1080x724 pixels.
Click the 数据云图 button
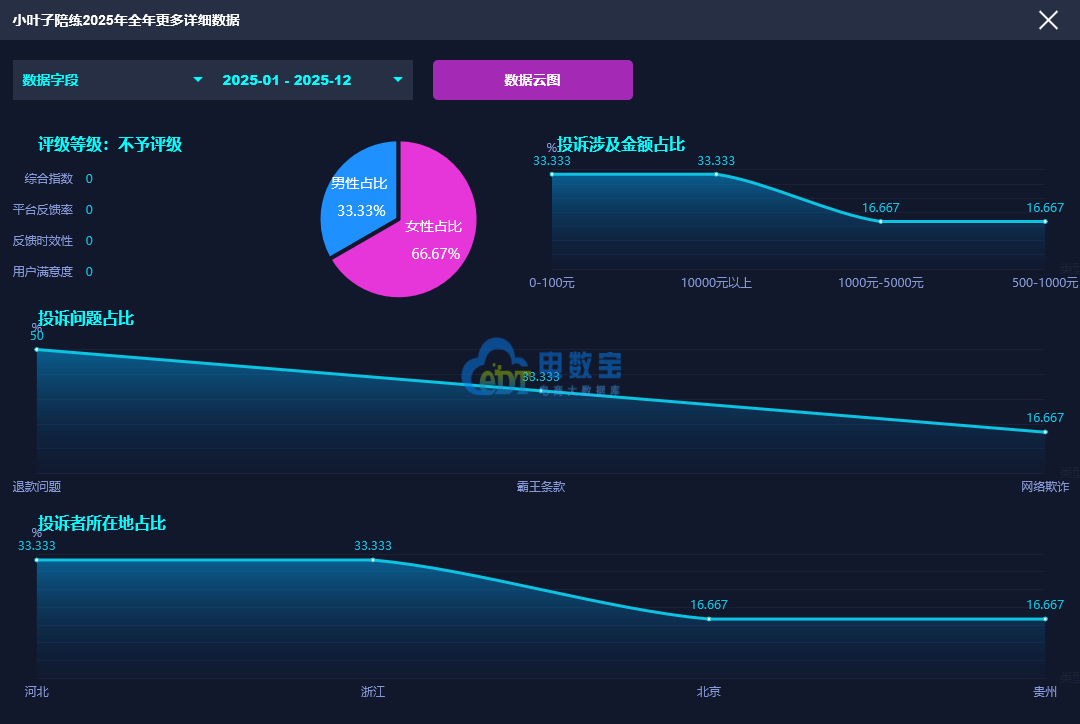pos(532,80)
